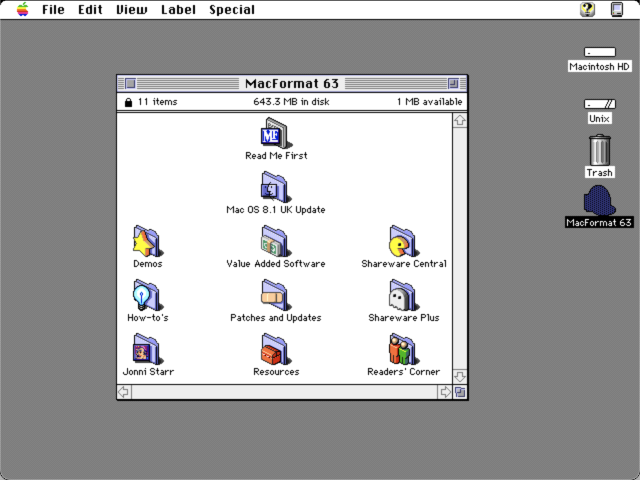
Task: Open the Help question mark menu
Action: [587, 9]
